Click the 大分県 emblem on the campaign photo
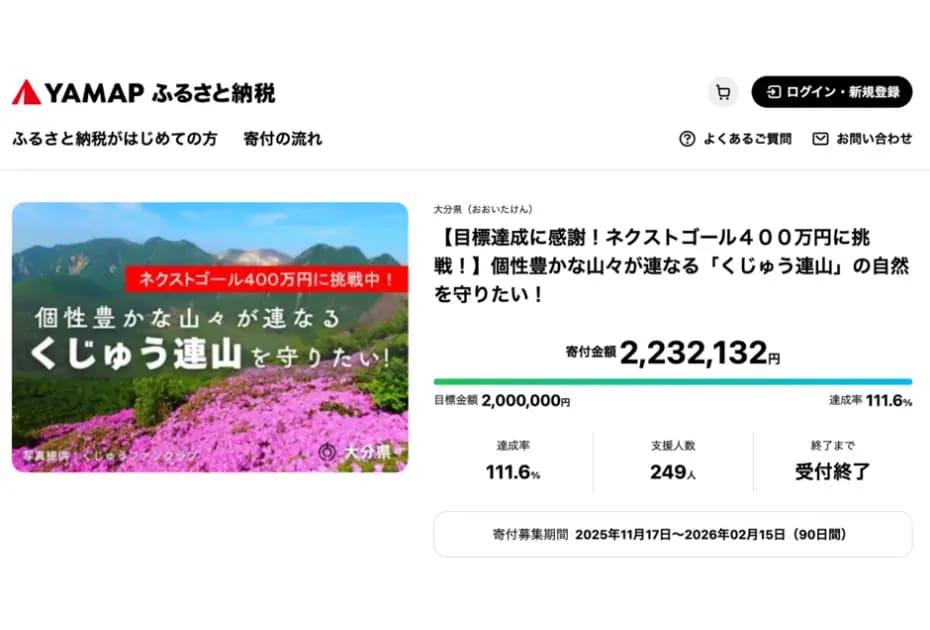Viewport: 930px width, 630px height. (x=328, y=451)
